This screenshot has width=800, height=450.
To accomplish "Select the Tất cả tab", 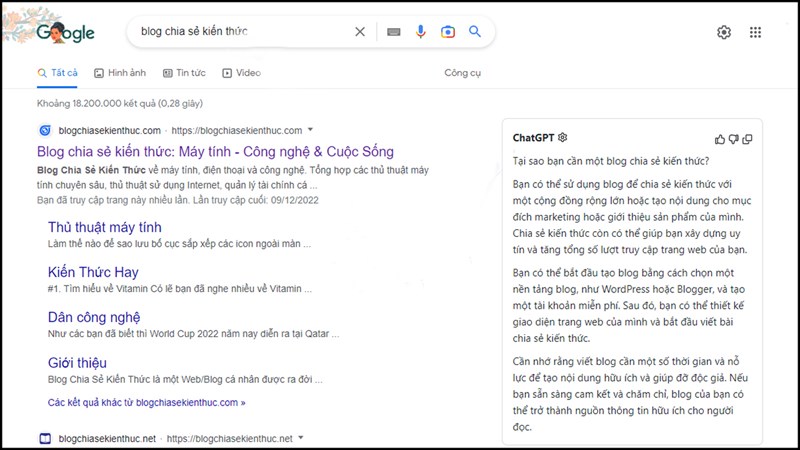I will coord(58,73).
